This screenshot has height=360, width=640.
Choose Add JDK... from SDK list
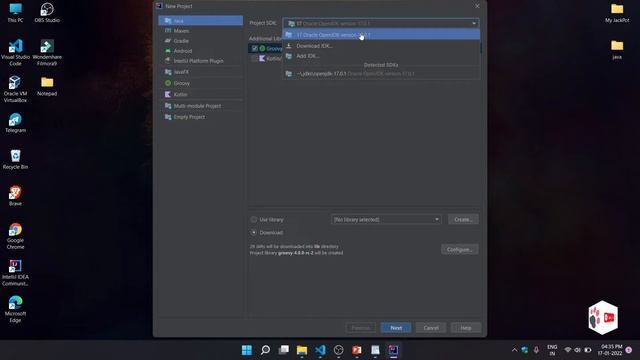coord(381,56)
